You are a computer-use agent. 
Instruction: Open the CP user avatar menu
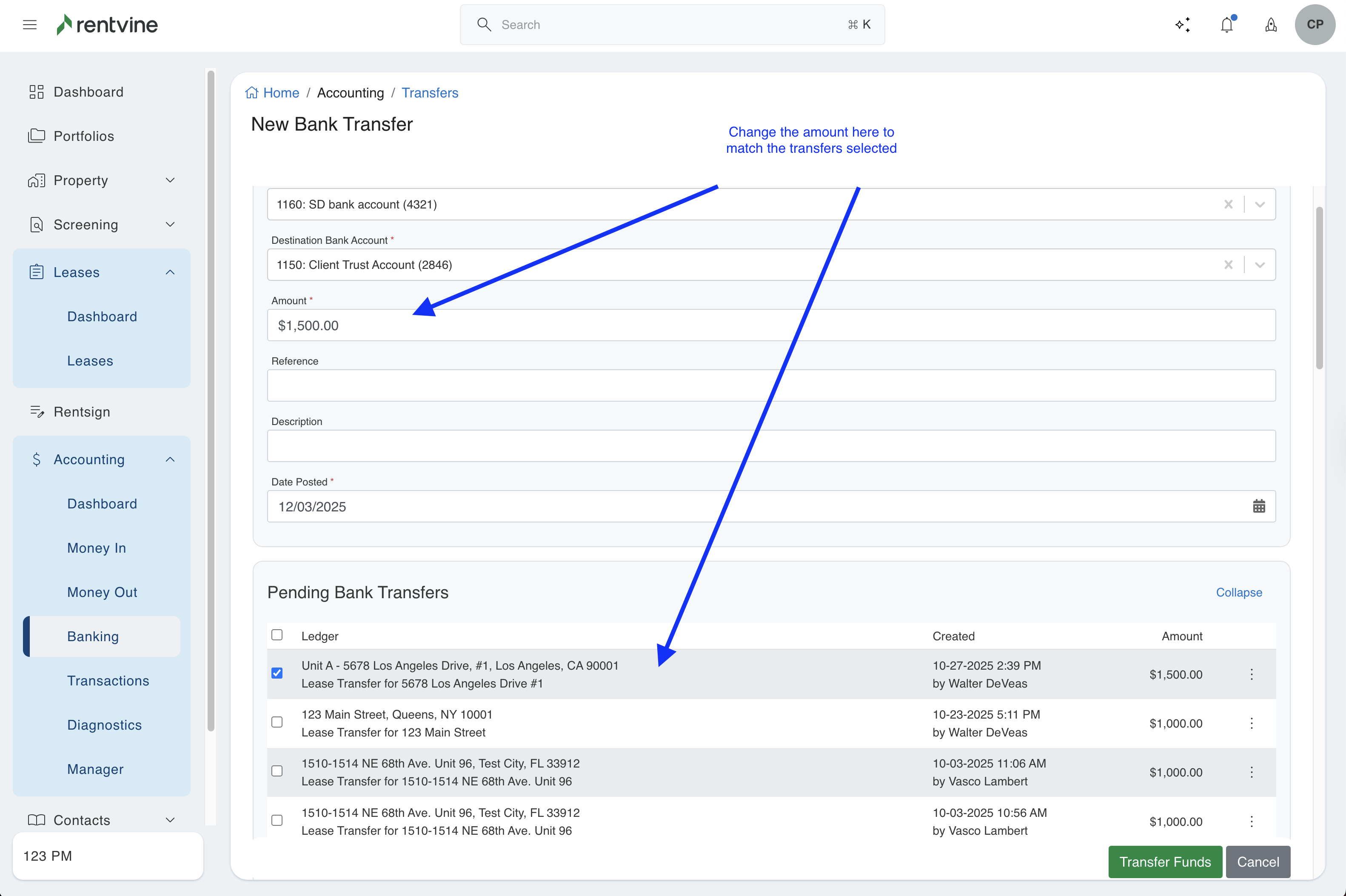coord(1315,25)
